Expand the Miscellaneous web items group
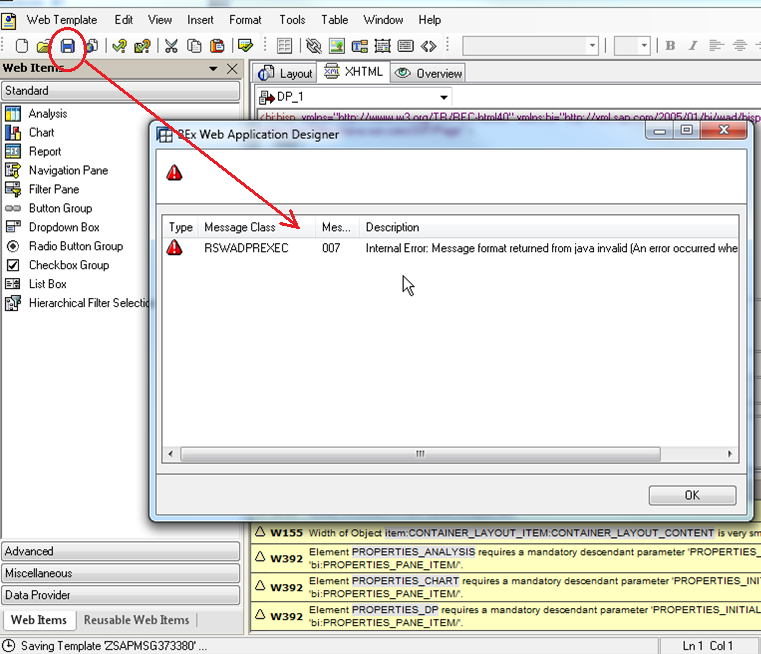Image resolution: width=761 pixels, height=654 pixels. pos(121,573)
